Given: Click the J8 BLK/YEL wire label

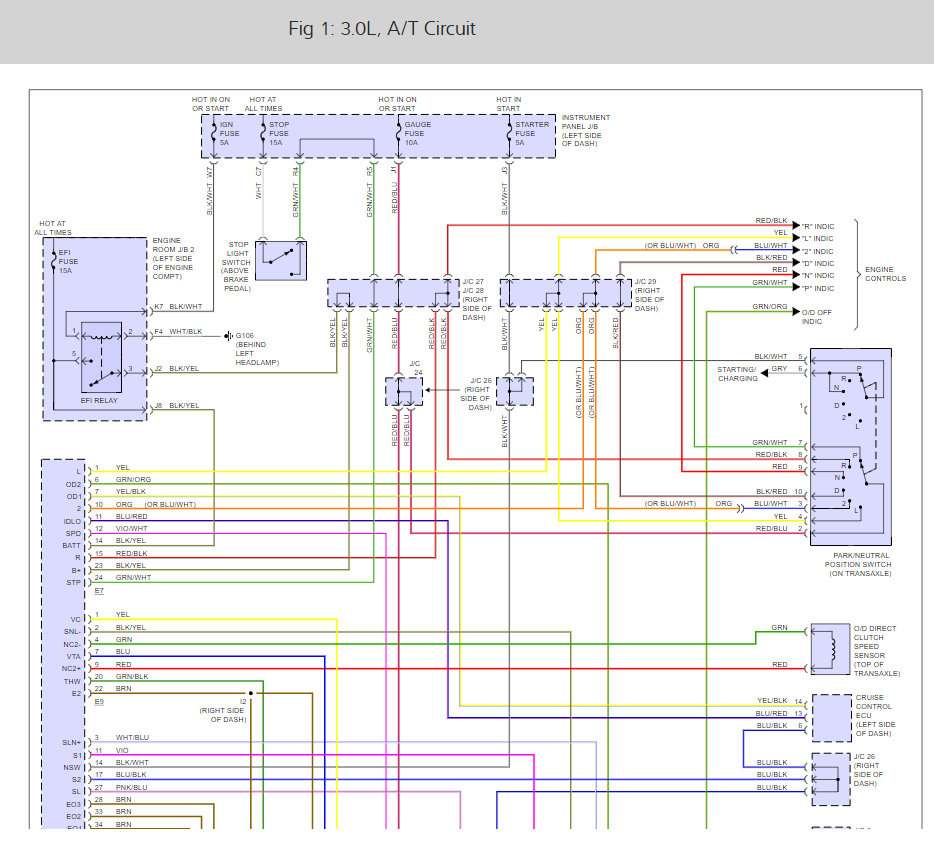Looking at the screenshot, I should tap(176, 406).
